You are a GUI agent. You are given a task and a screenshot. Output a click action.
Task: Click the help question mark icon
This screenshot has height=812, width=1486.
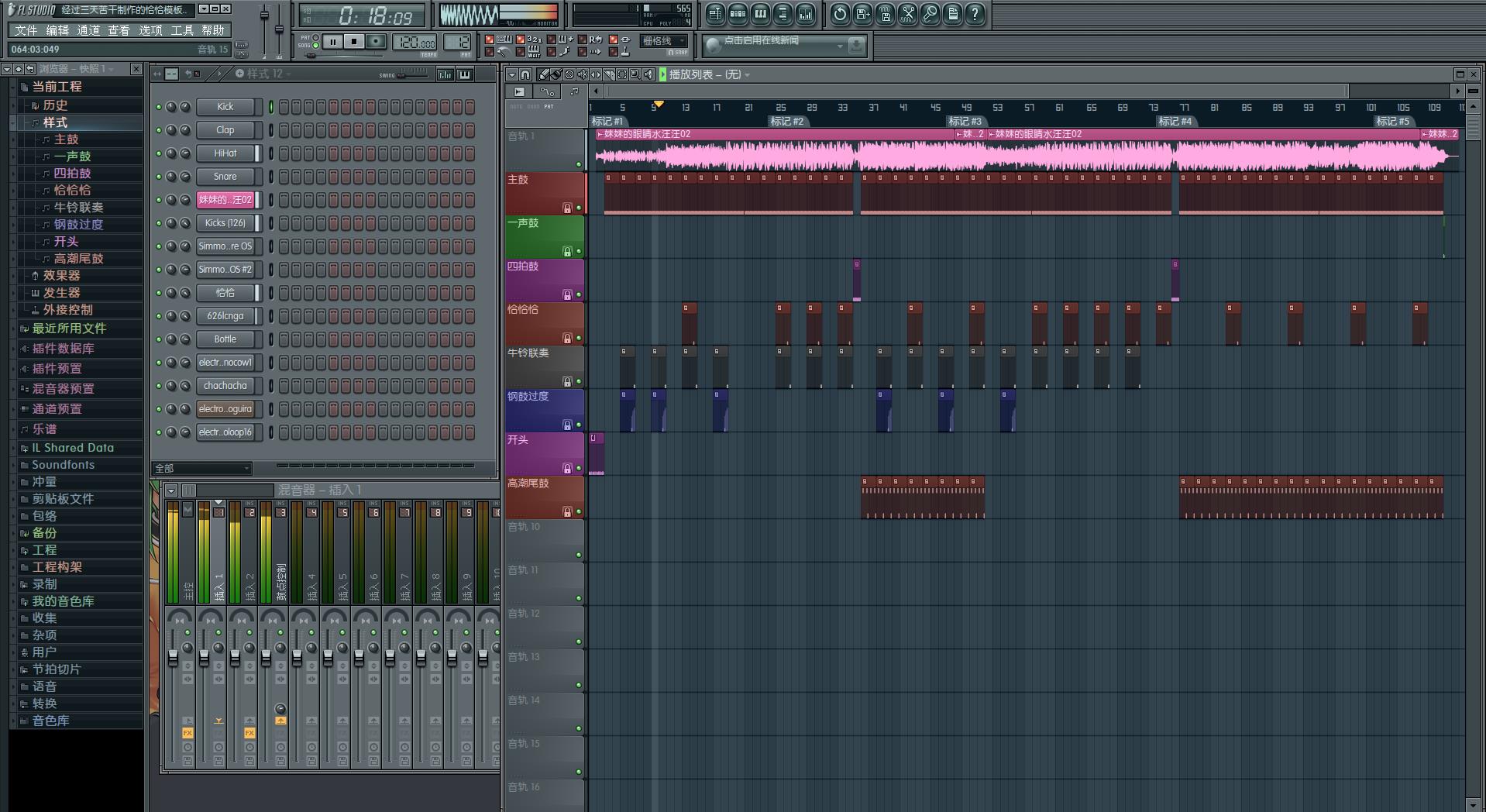(975, 14)
